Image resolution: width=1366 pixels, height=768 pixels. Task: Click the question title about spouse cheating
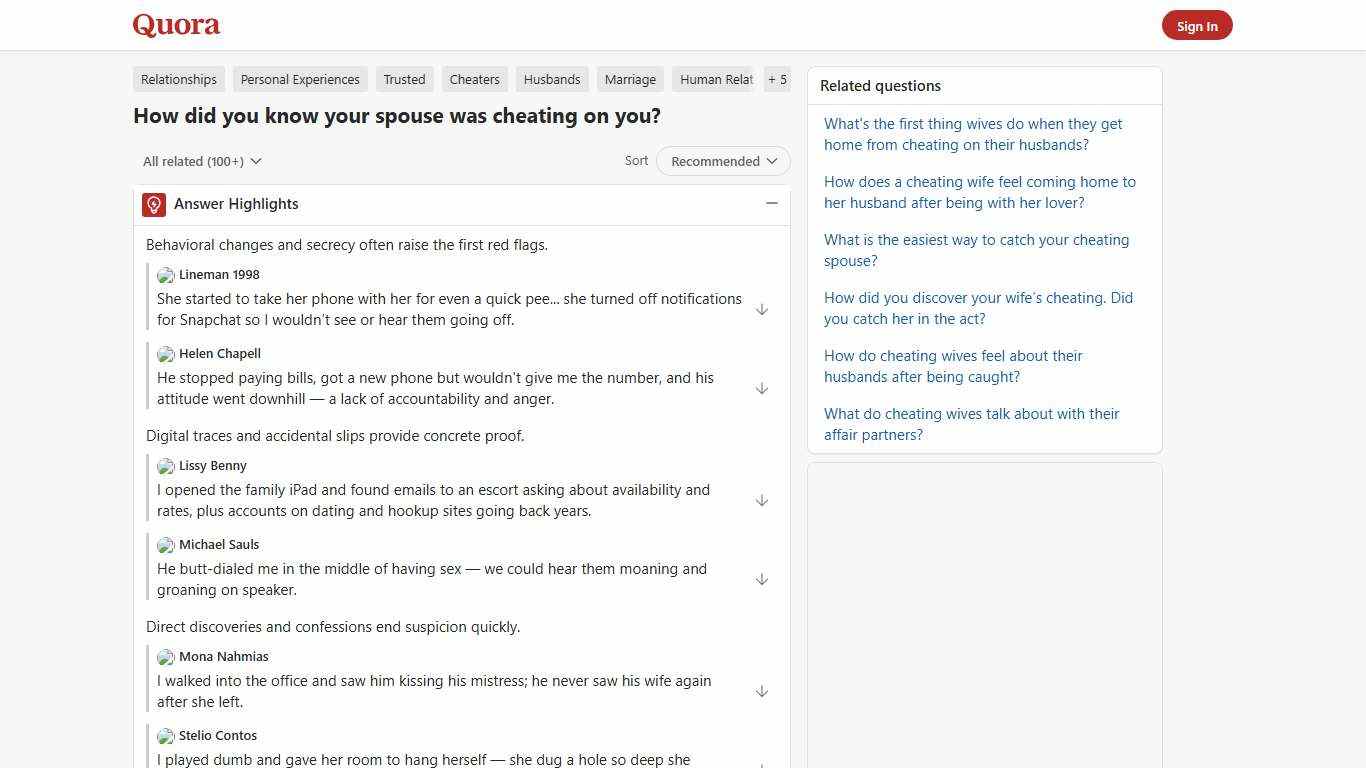tap(397, 116)
